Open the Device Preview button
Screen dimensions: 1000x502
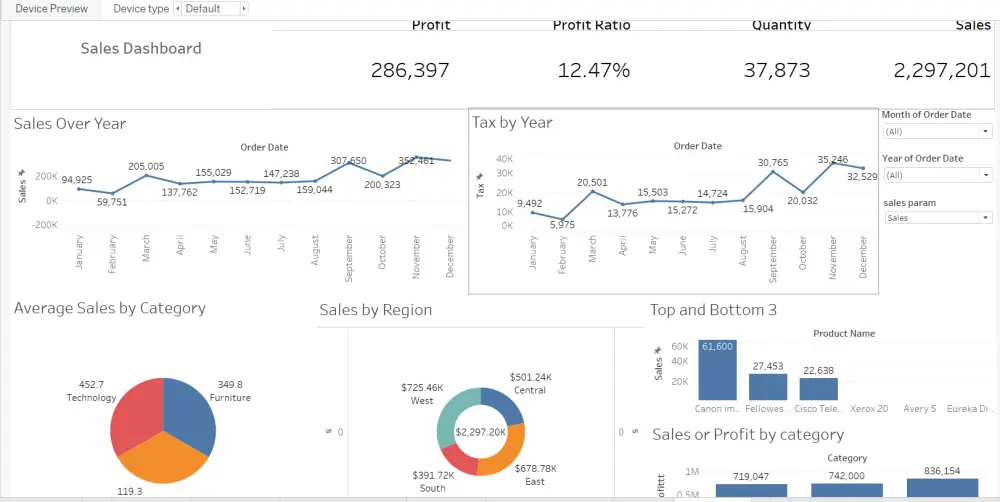coord(51,9)
